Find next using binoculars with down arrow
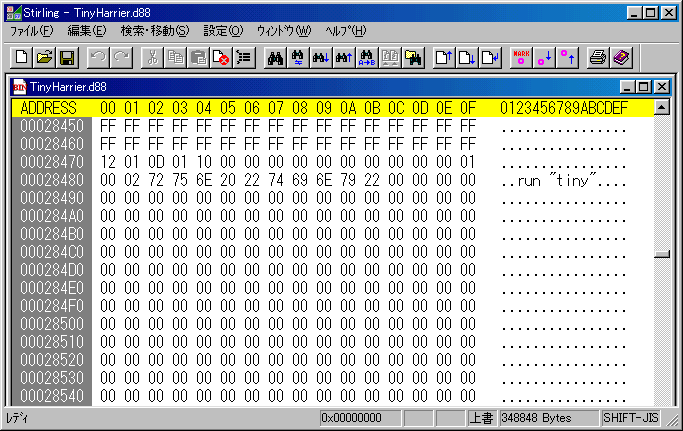The width and height of the screenshot is (683, 431). click(321, 58)
